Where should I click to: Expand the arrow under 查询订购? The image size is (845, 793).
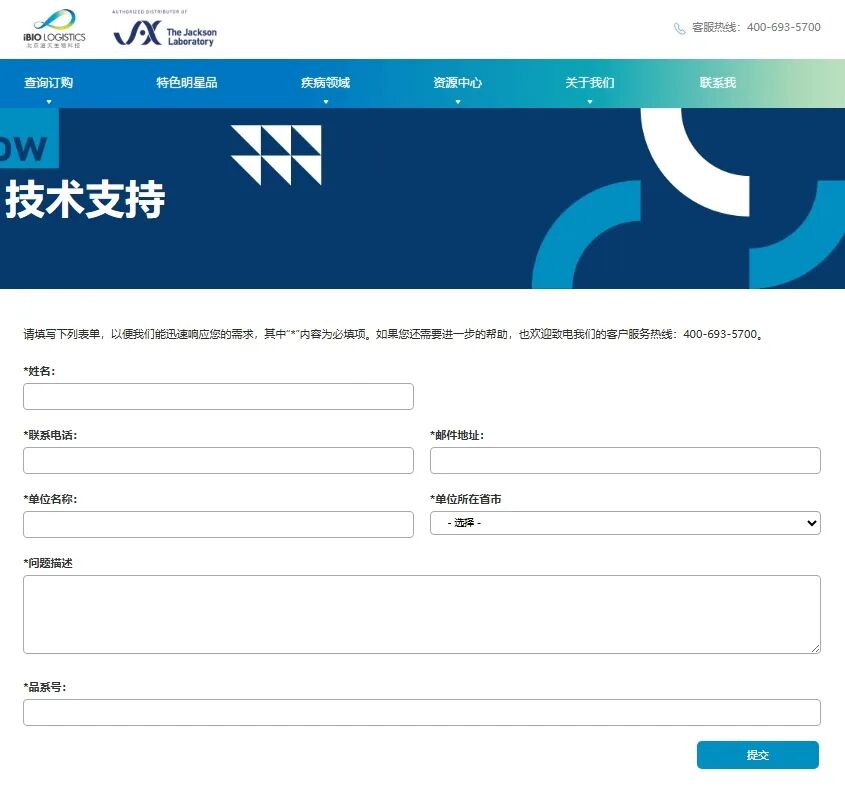click(48, 101)
